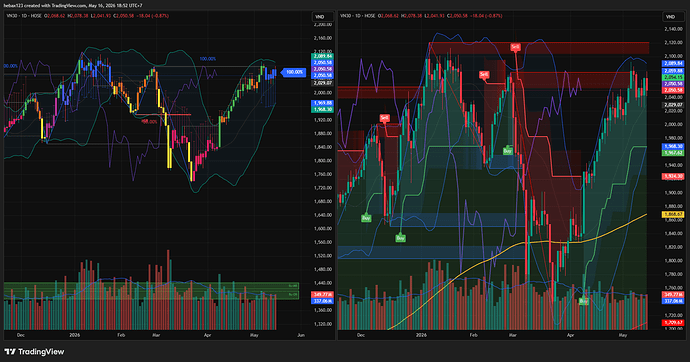The image size is (690, 362).
Task: Click the Apr label on left chart time axis
Action: coord(208,335)
